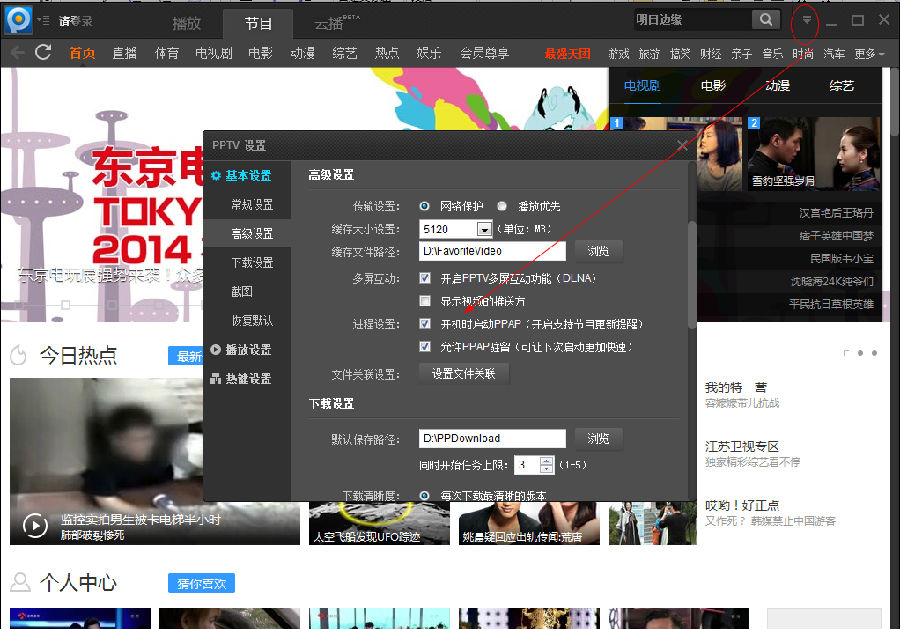This screenshot has width=900, height=629.
Task: Increase the simultaneous download task limit stepper
Action: tap(546, 460)
